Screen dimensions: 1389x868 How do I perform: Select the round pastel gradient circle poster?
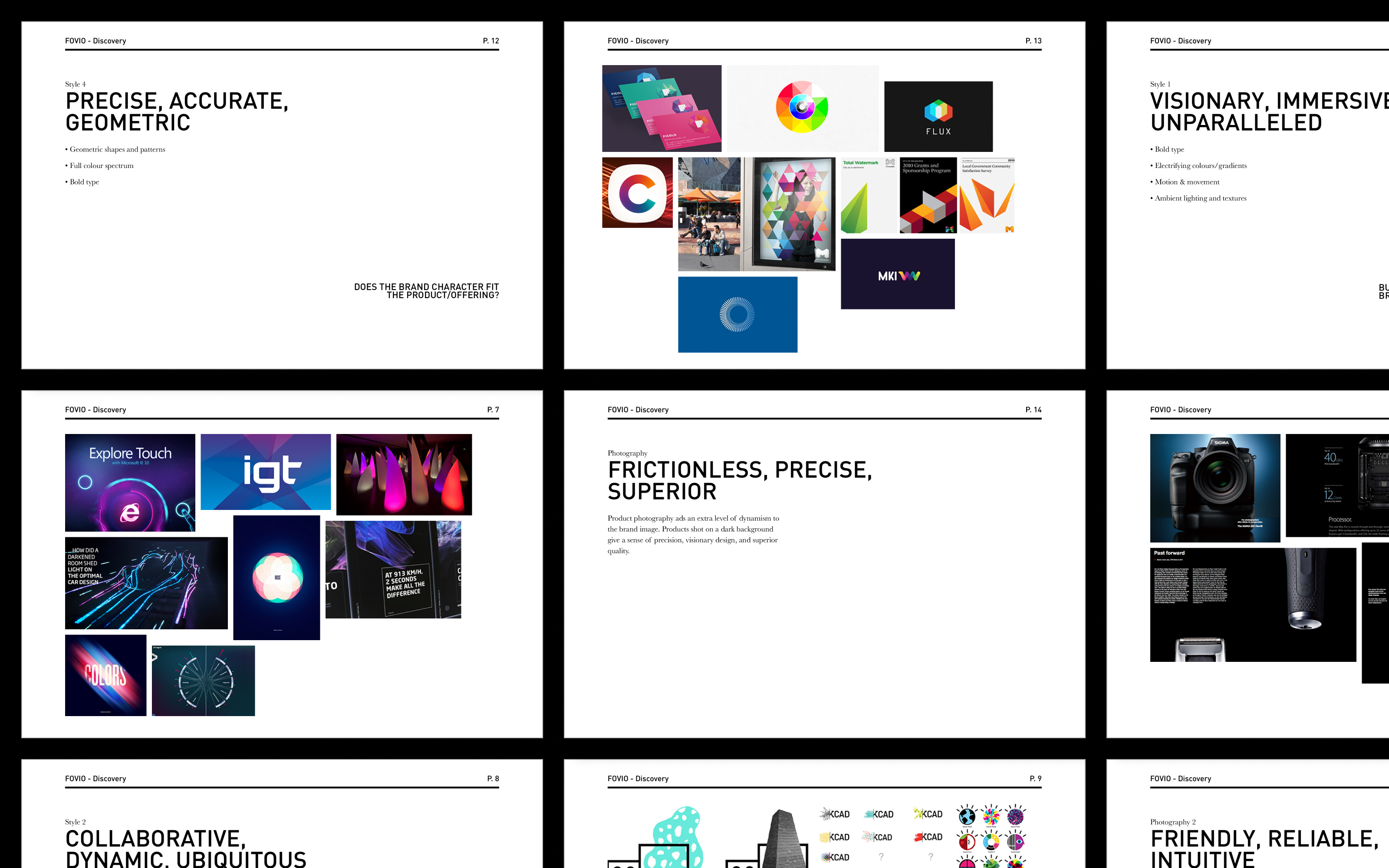pos(276,577)
